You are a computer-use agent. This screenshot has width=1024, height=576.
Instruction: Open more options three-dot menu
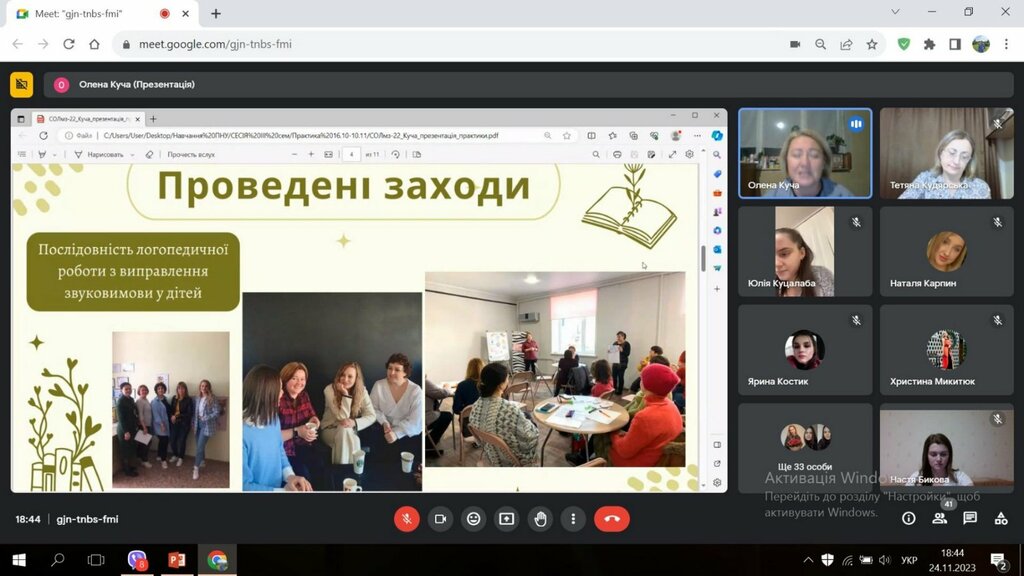point(573,519)
